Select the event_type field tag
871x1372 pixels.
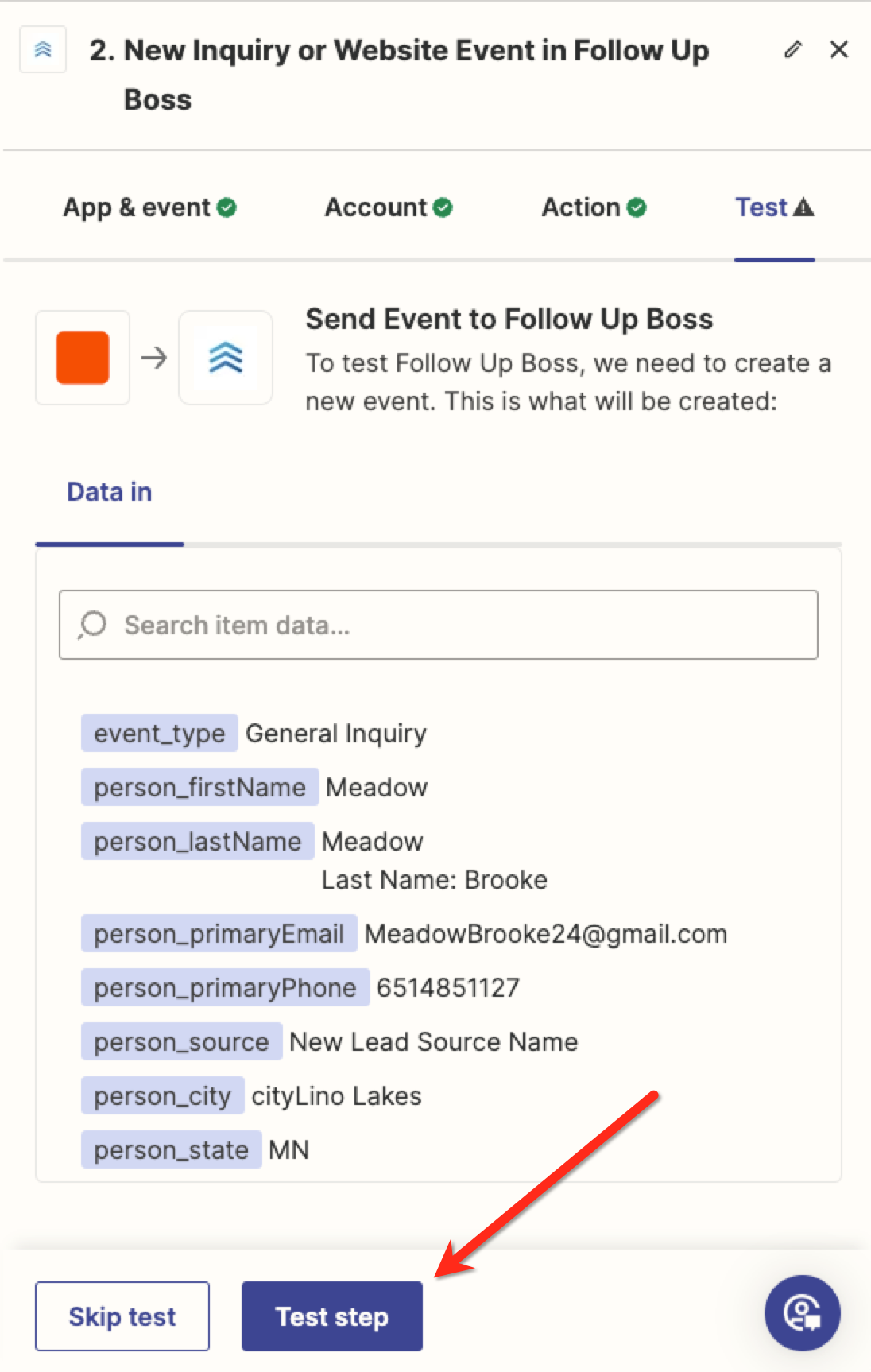[159, 733]
